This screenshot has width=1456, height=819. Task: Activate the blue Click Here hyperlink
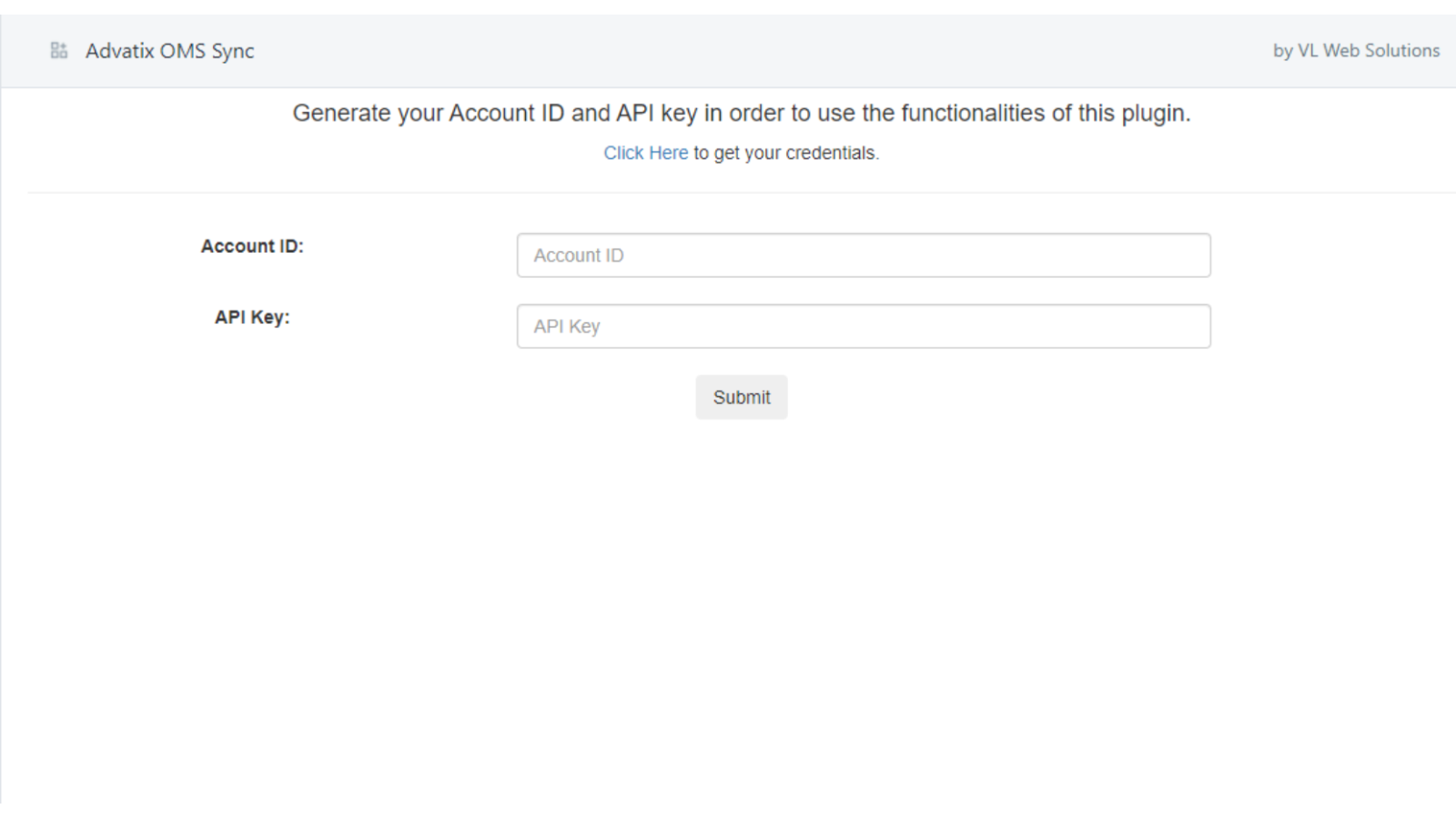[x=645, y=153]
